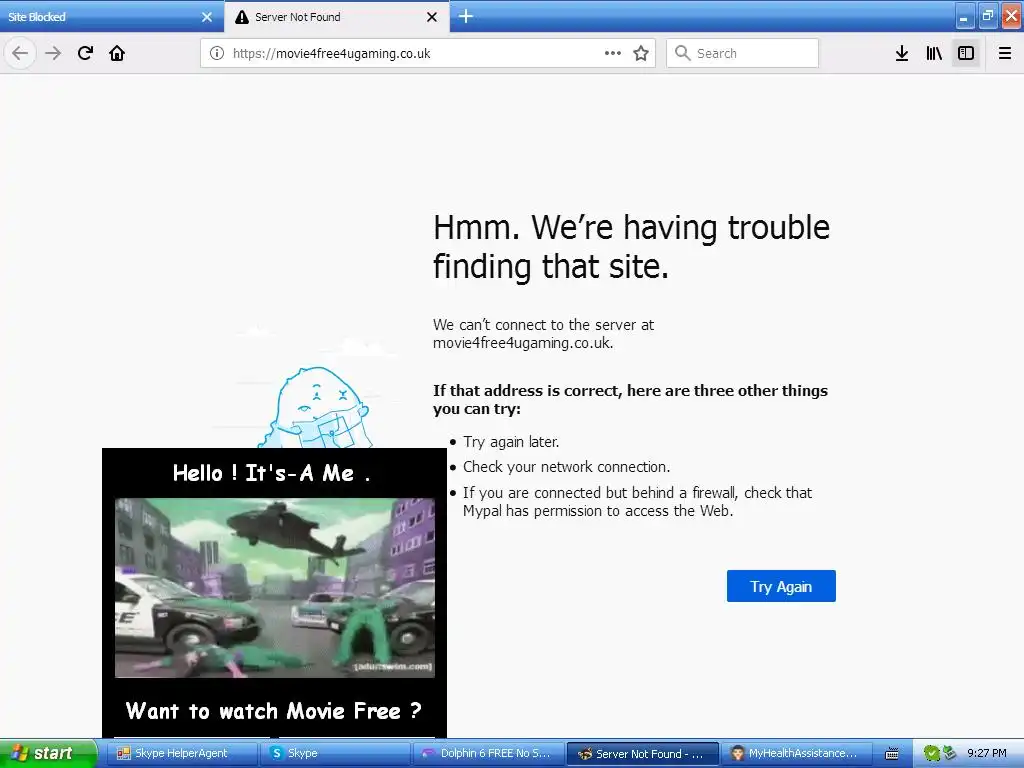This screenshot has width=1024, height=768.
Task: Click 'Check your network connection.' text
Action: click(x=566, y=467)
